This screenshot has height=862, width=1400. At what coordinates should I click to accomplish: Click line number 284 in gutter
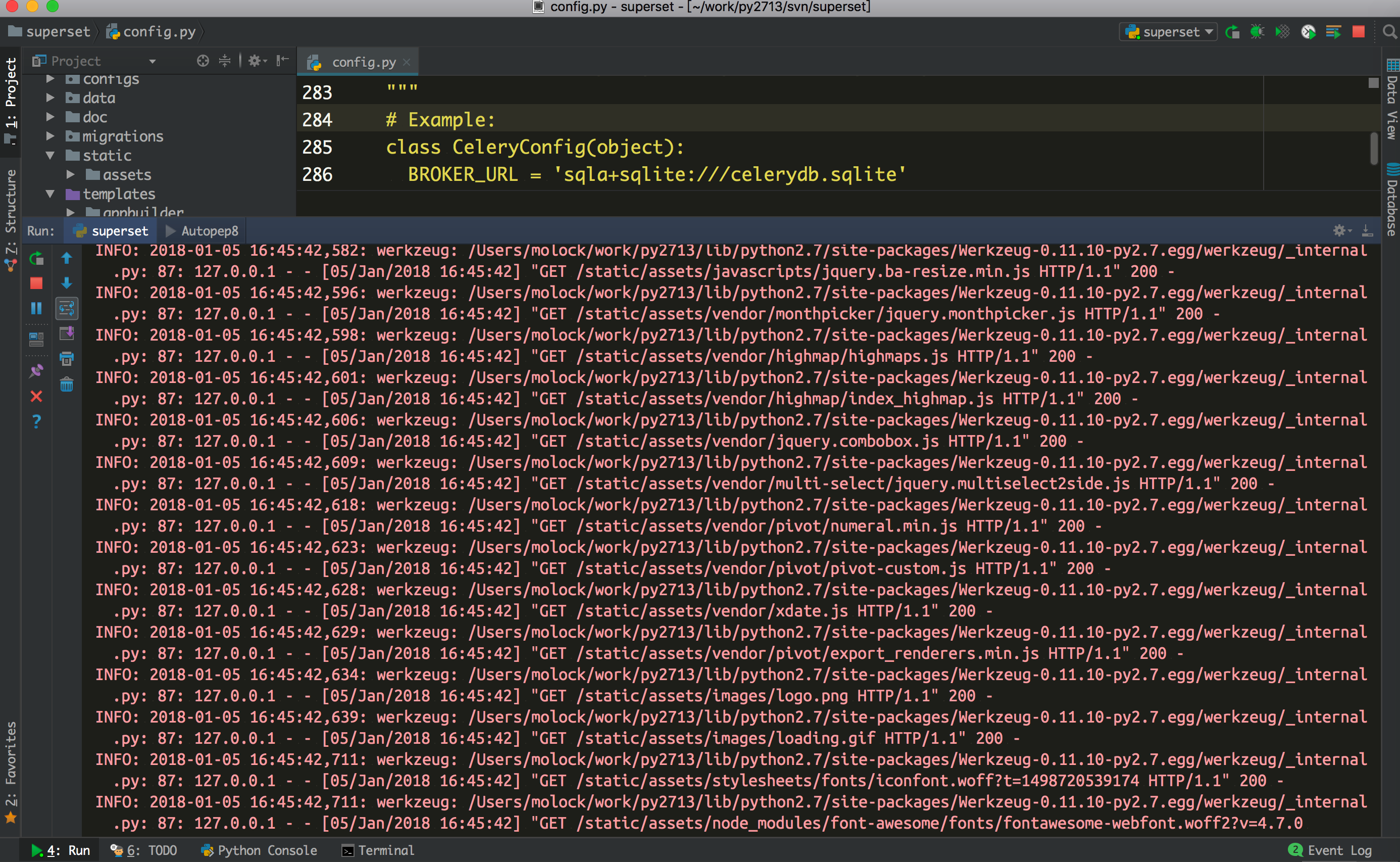(x=317, y=120)
